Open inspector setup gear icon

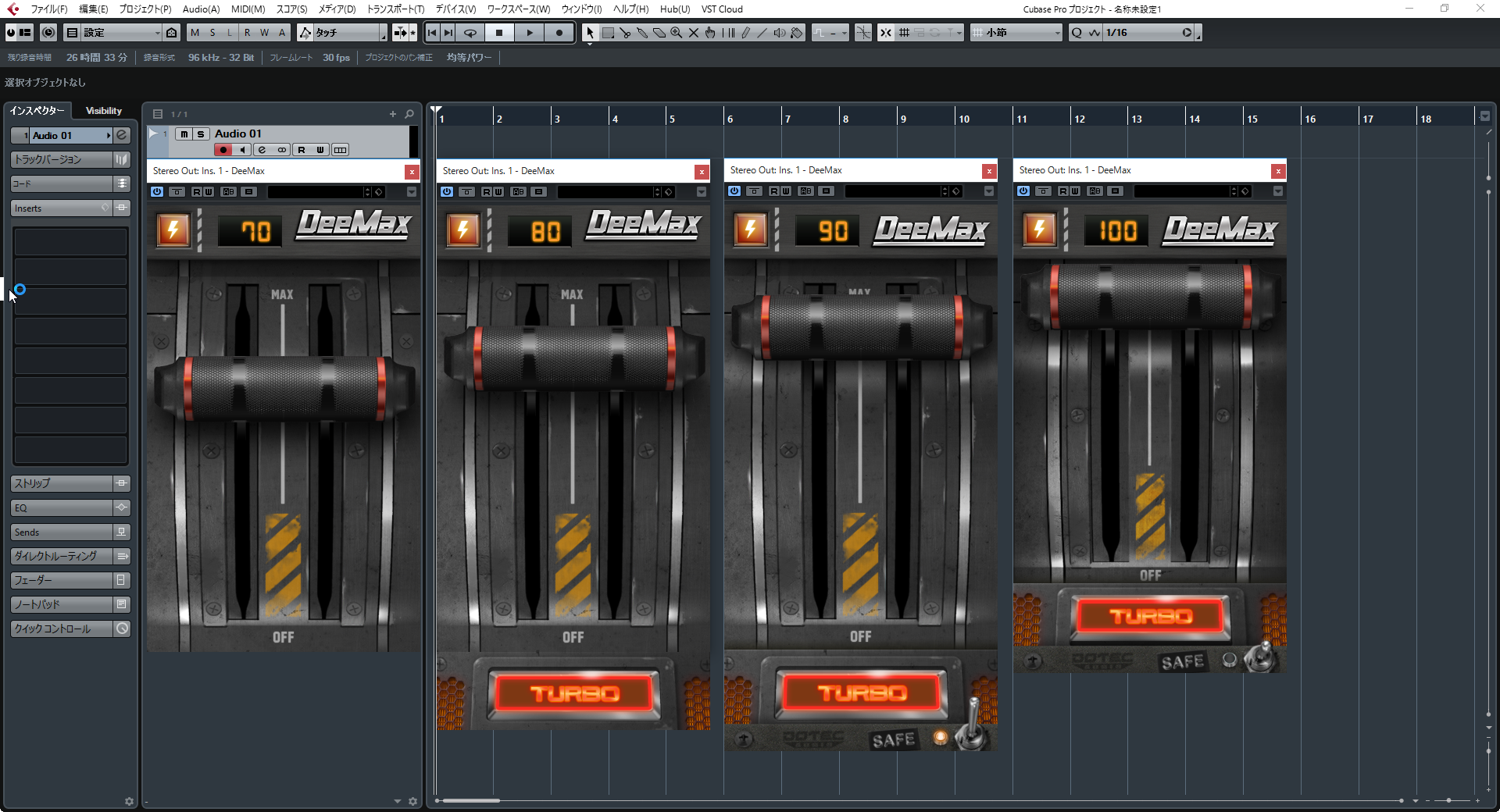click(129, 801)
